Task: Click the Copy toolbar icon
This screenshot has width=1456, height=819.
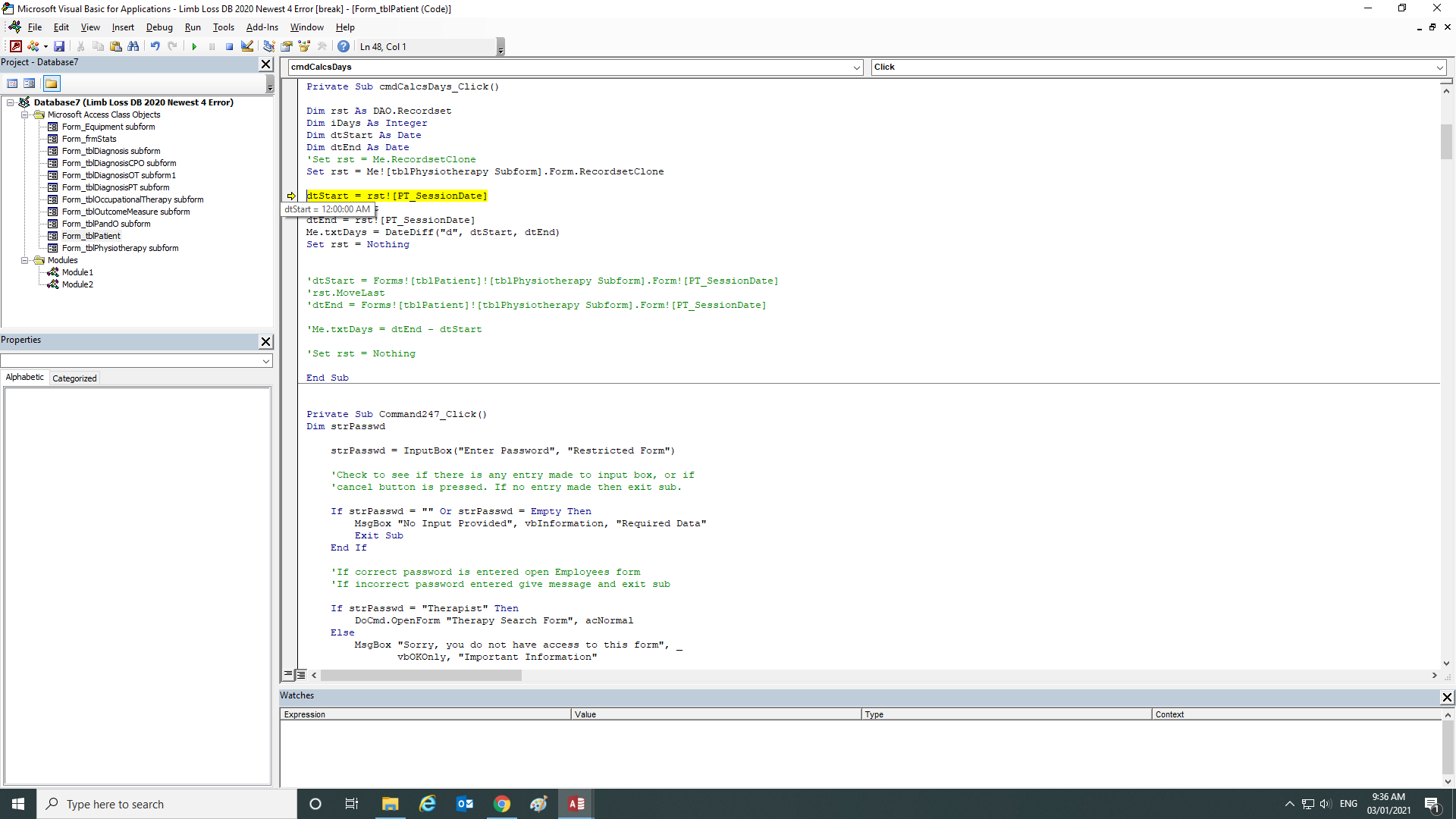Action: point(98,46)
